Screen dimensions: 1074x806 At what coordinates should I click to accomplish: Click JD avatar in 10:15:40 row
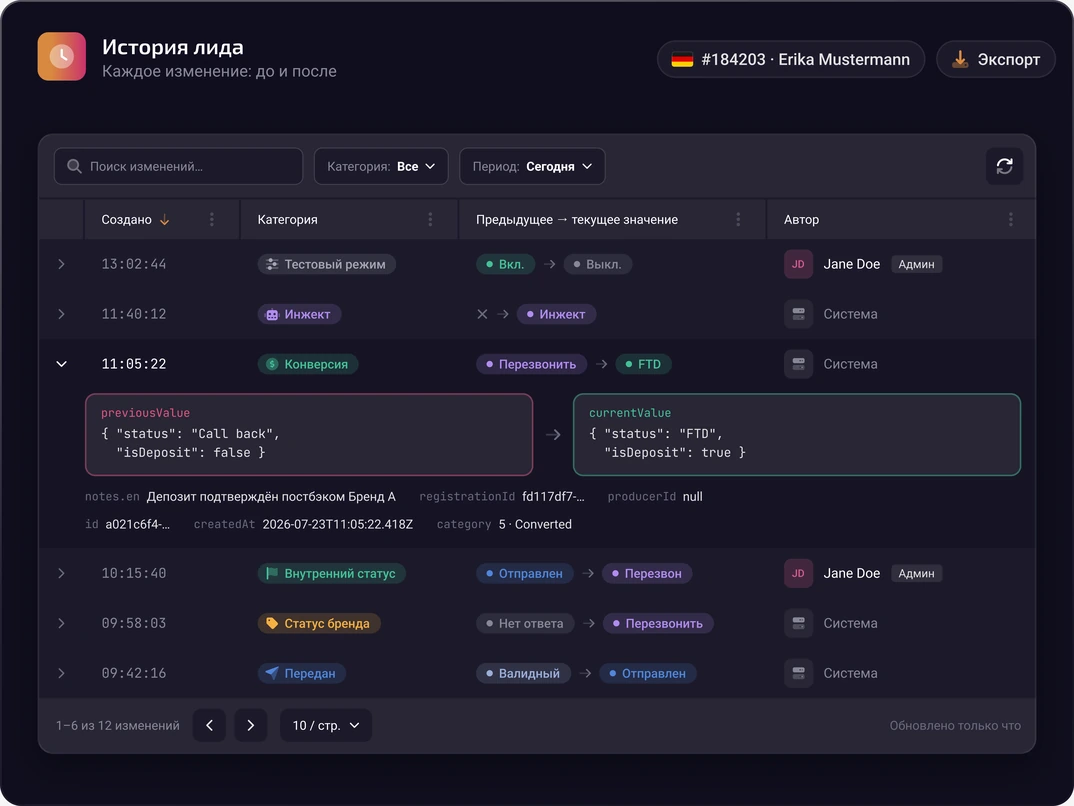pyautogui.click(x=798, y=573)
